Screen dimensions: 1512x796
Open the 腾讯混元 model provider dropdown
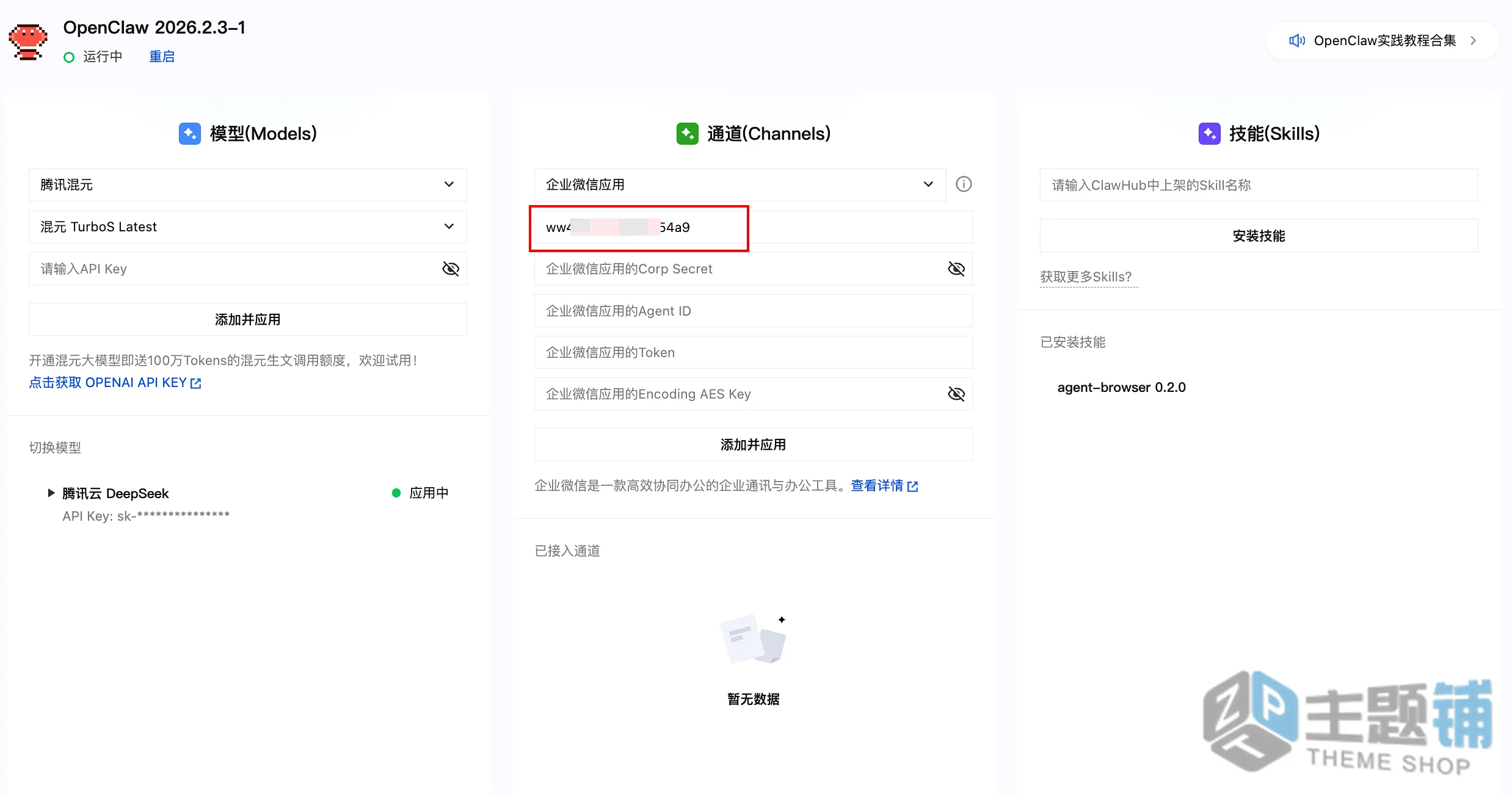[x=248, y=185]
